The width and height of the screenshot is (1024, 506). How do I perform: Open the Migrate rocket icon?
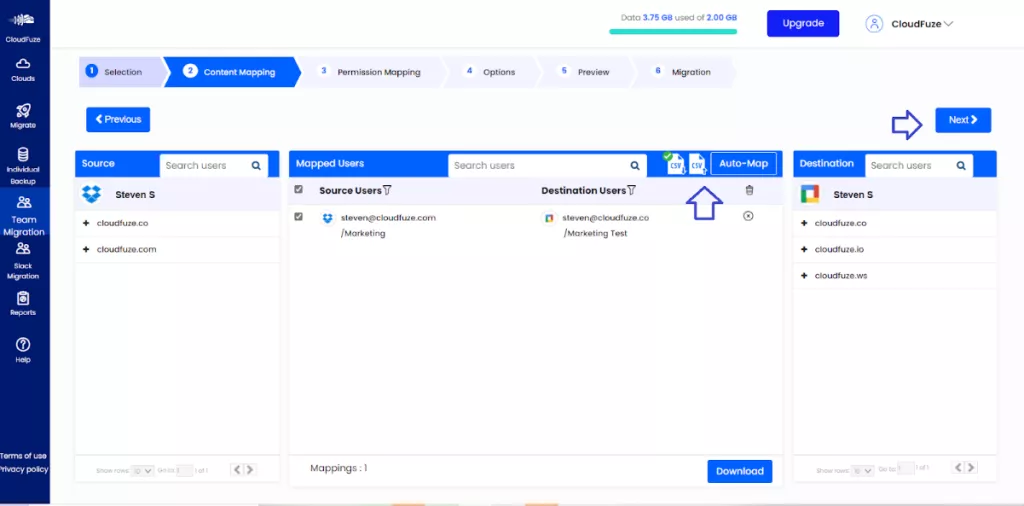[22, 115]
